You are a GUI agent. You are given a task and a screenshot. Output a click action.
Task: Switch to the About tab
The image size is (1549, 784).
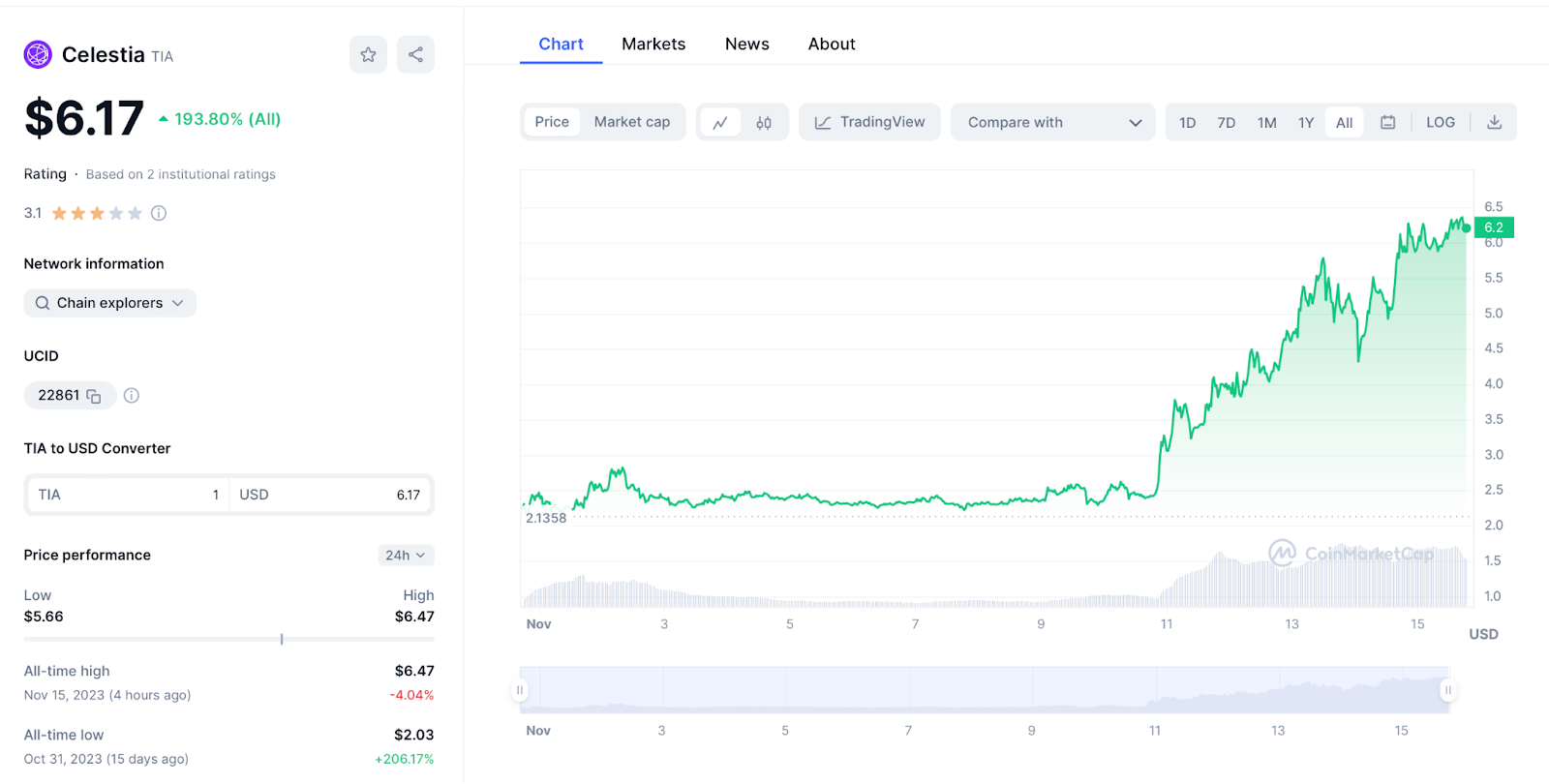(x=832, y=45)
